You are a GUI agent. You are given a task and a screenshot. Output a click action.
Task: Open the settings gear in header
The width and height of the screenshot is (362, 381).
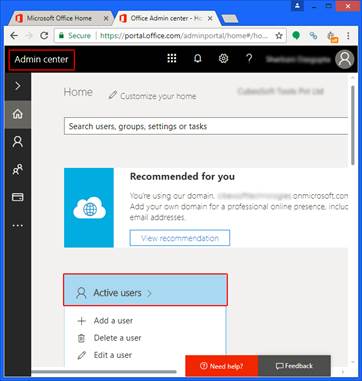[223, 59]
